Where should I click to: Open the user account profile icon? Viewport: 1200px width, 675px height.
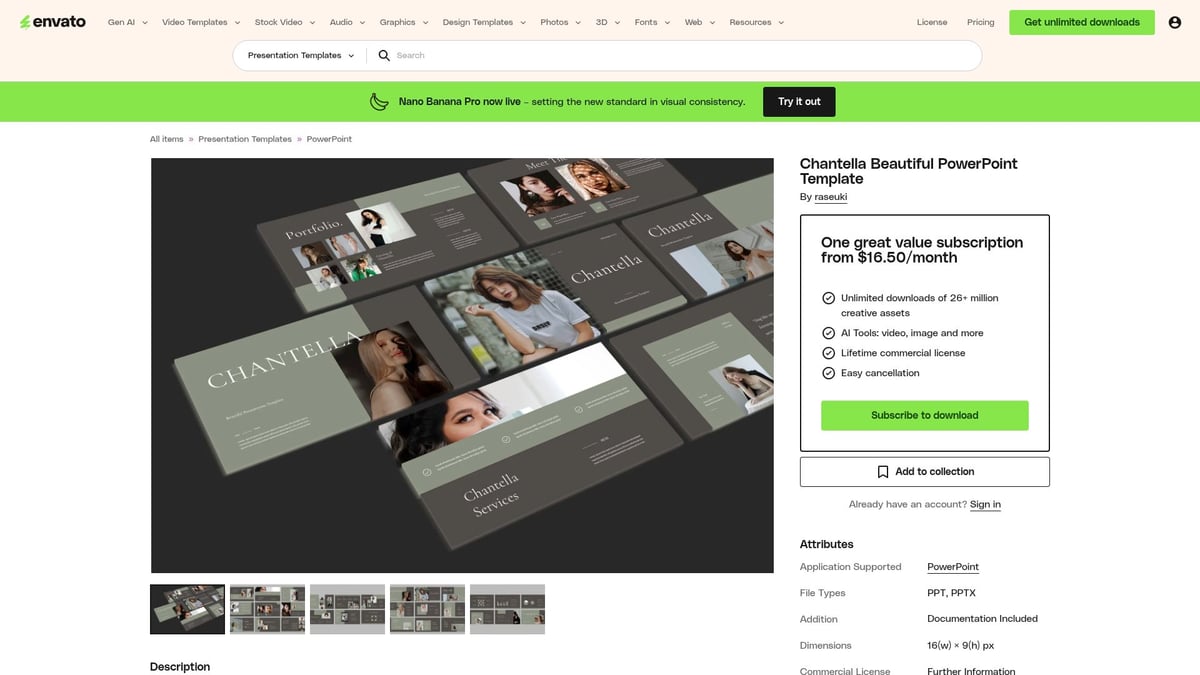[1174, 21]
